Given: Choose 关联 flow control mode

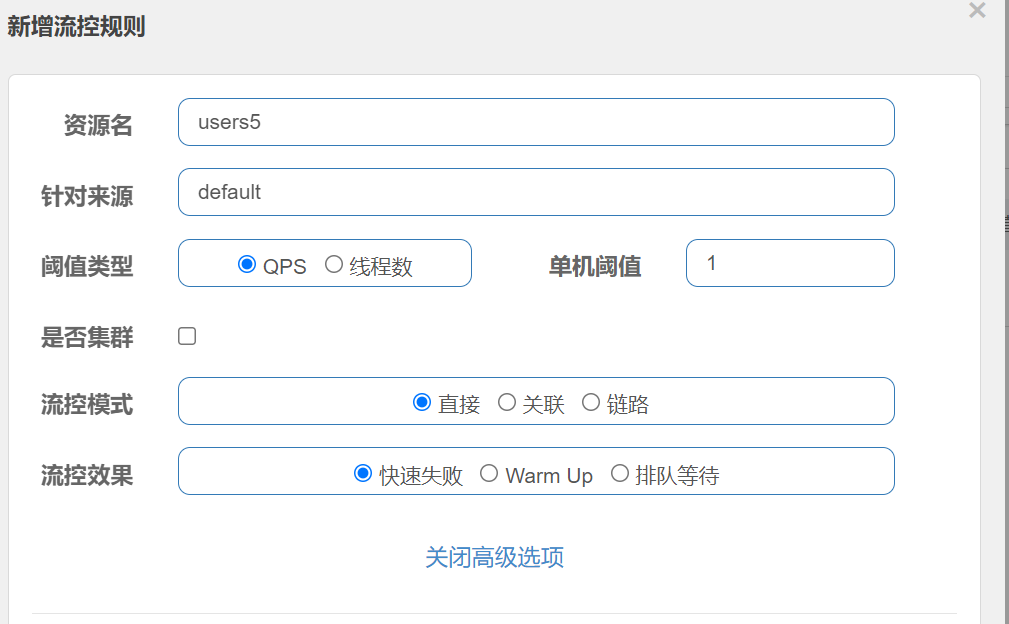Looking at the screenshot, I should [507, 403].
